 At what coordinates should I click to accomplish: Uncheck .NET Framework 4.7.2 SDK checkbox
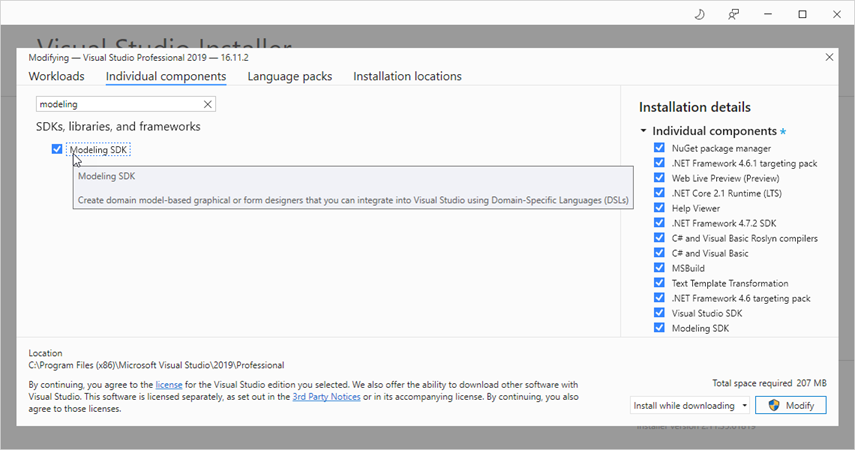click(x=659, y=223)
